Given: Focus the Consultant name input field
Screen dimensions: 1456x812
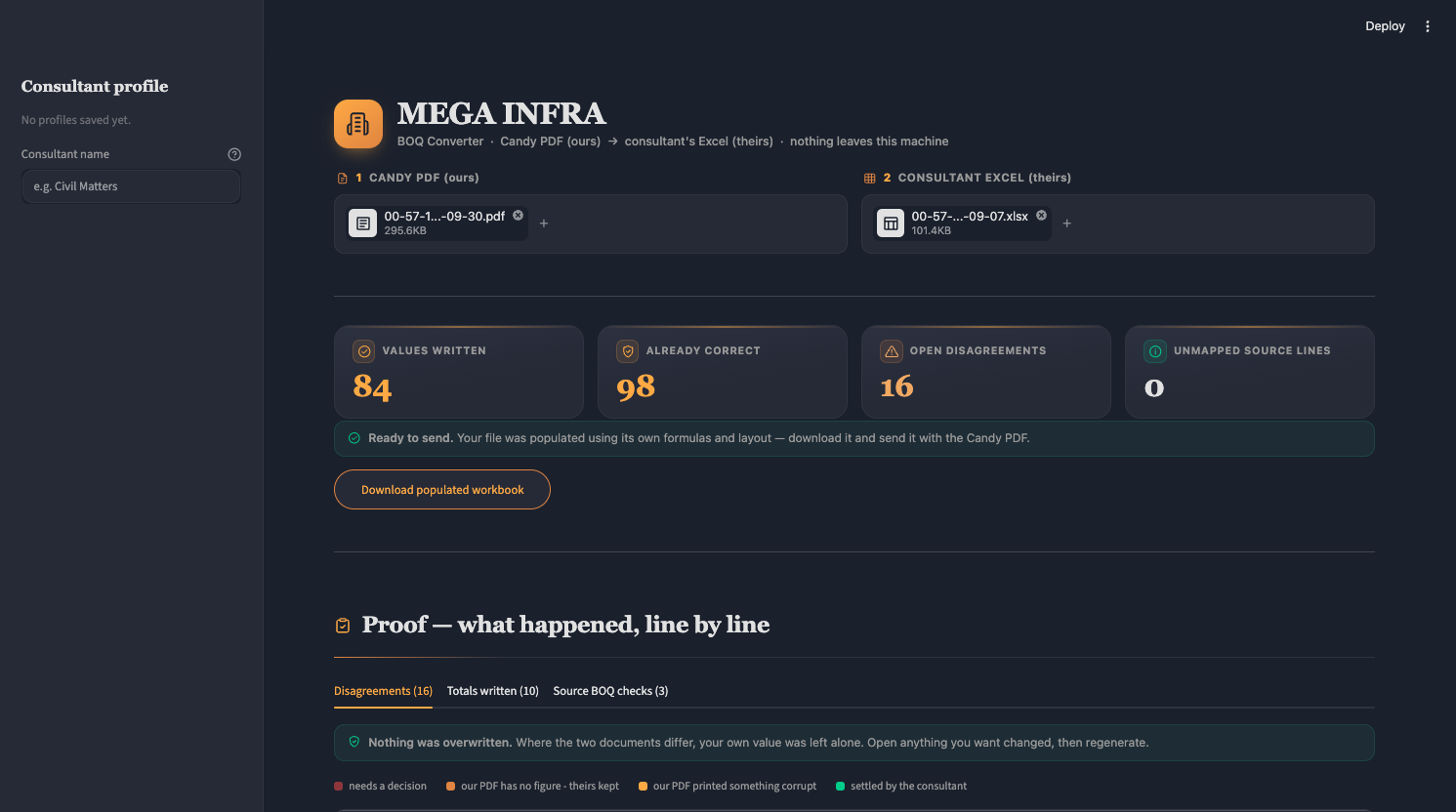Looking at the screenshot, I should tap(131, 186).
